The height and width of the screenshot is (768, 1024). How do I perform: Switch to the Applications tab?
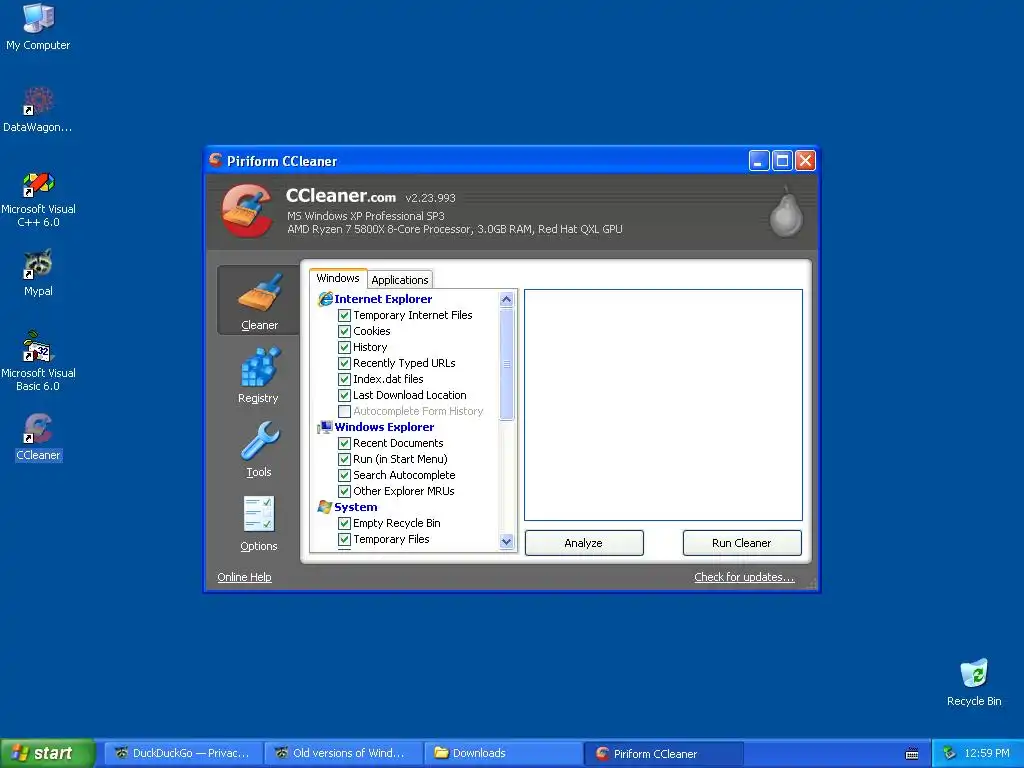(x=400, y=280)
